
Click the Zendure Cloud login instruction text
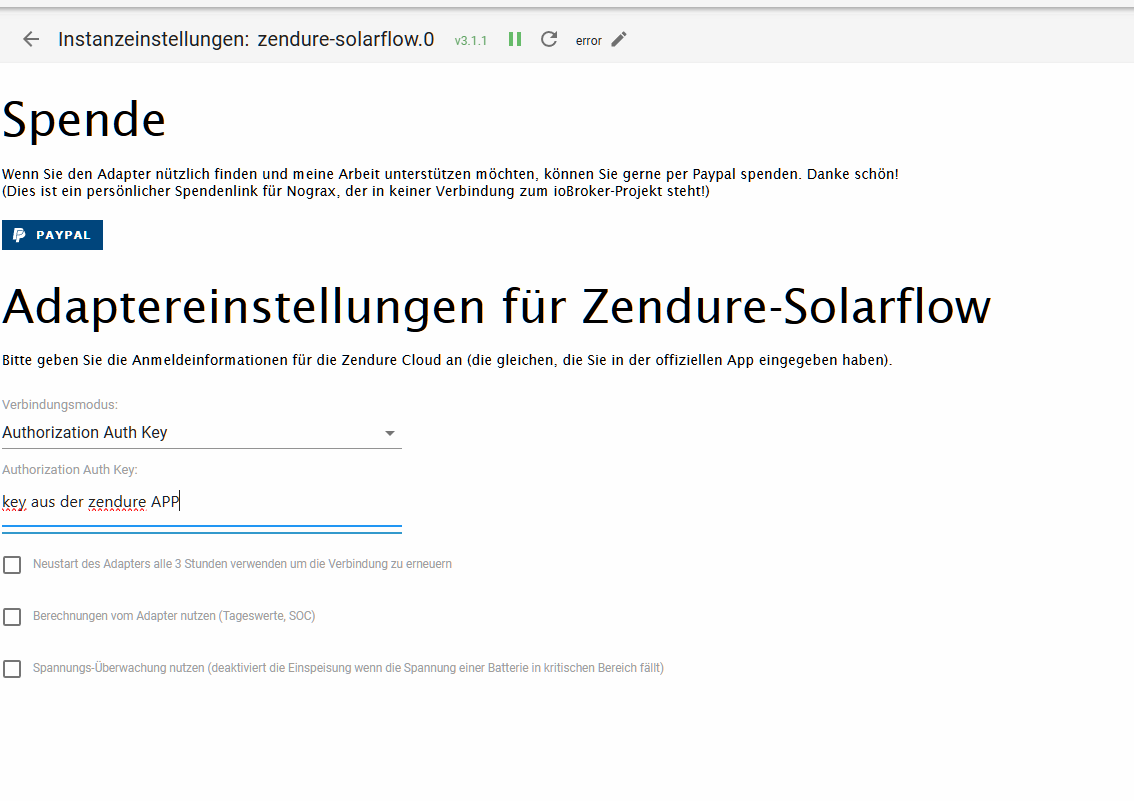tap(447, 360)
